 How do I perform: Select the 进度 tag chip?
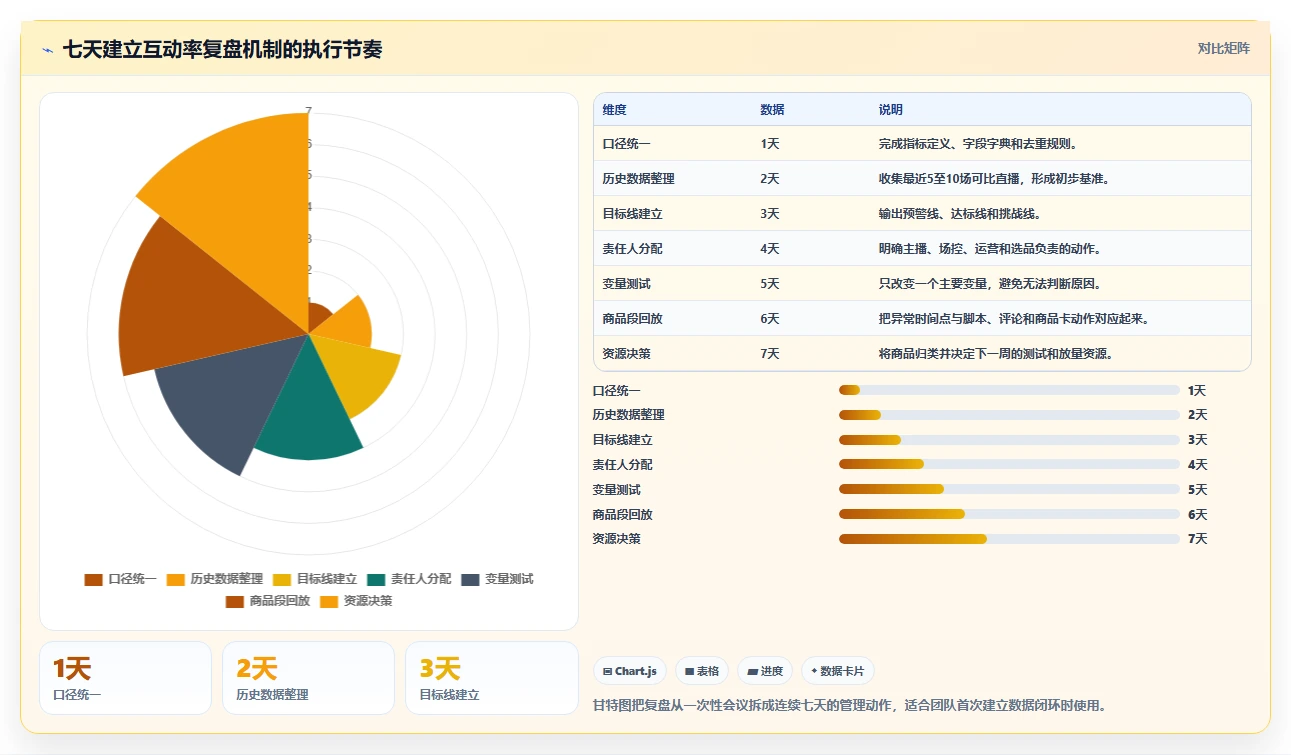click(765, 671)
